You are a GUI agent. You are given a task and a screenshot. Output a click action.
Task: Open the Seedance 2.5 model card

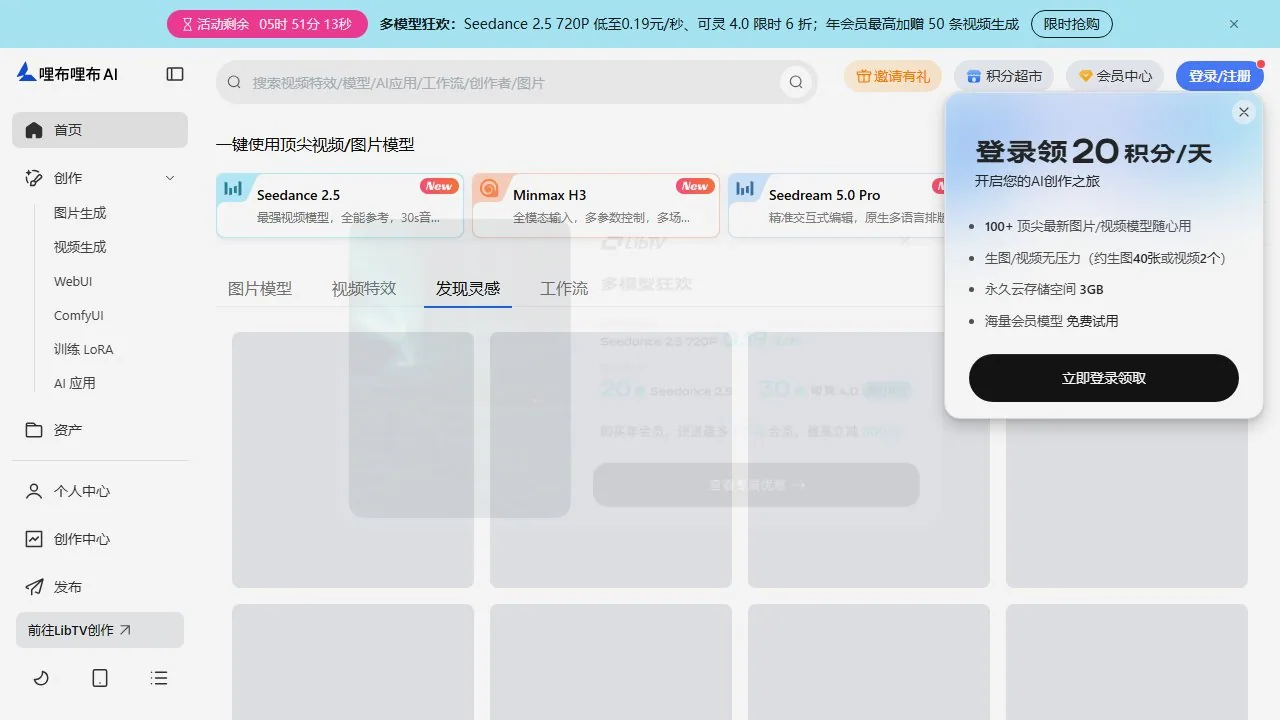340,206
